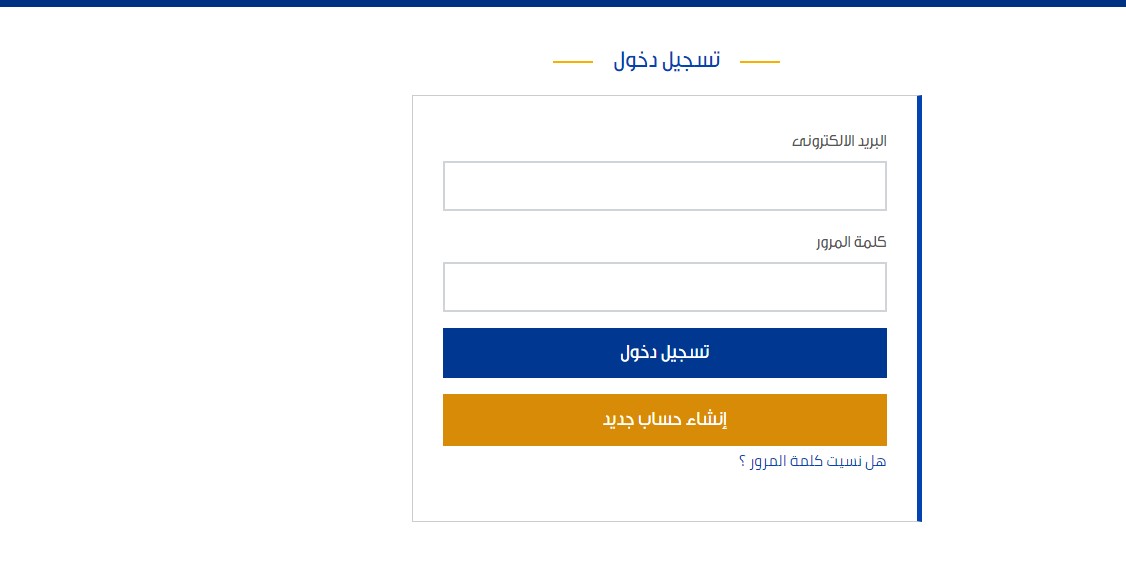Click the كلمة المرور label above password box

point(851,242)
